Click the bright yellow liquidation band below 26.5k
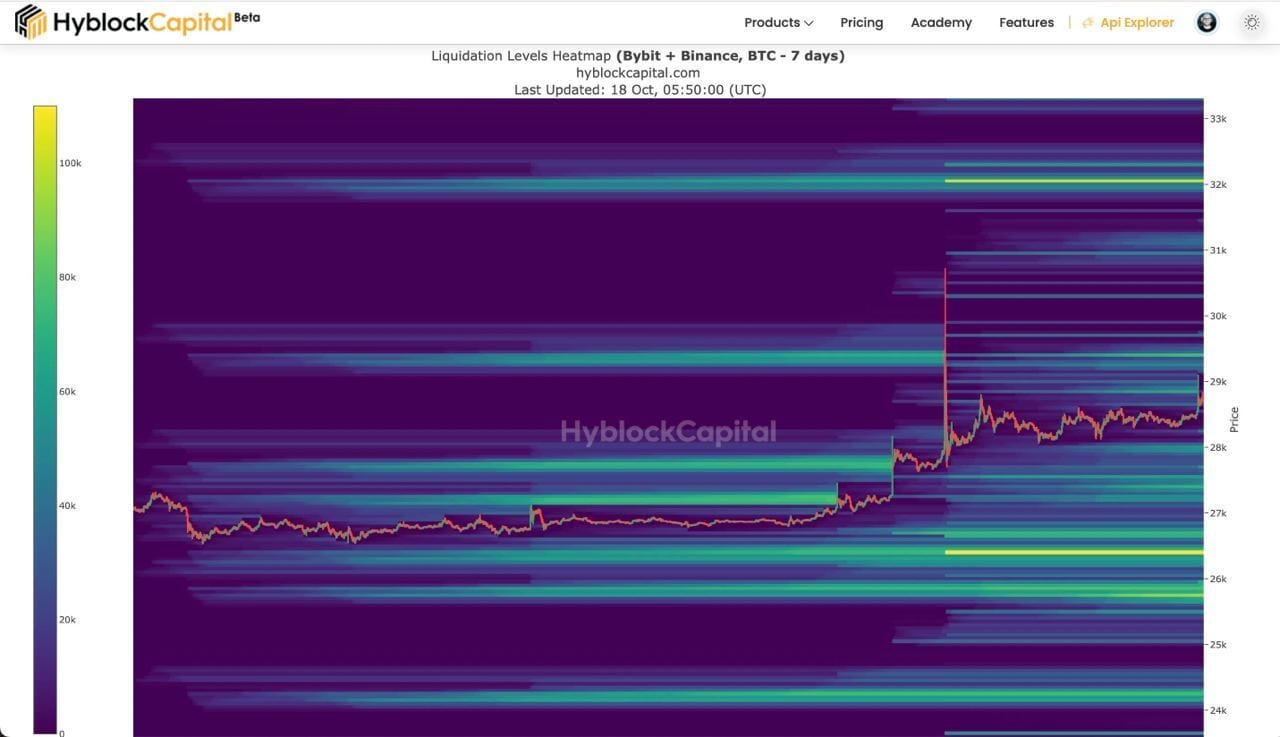Screen dimensions: 1280x737 tap(1074, 552)
